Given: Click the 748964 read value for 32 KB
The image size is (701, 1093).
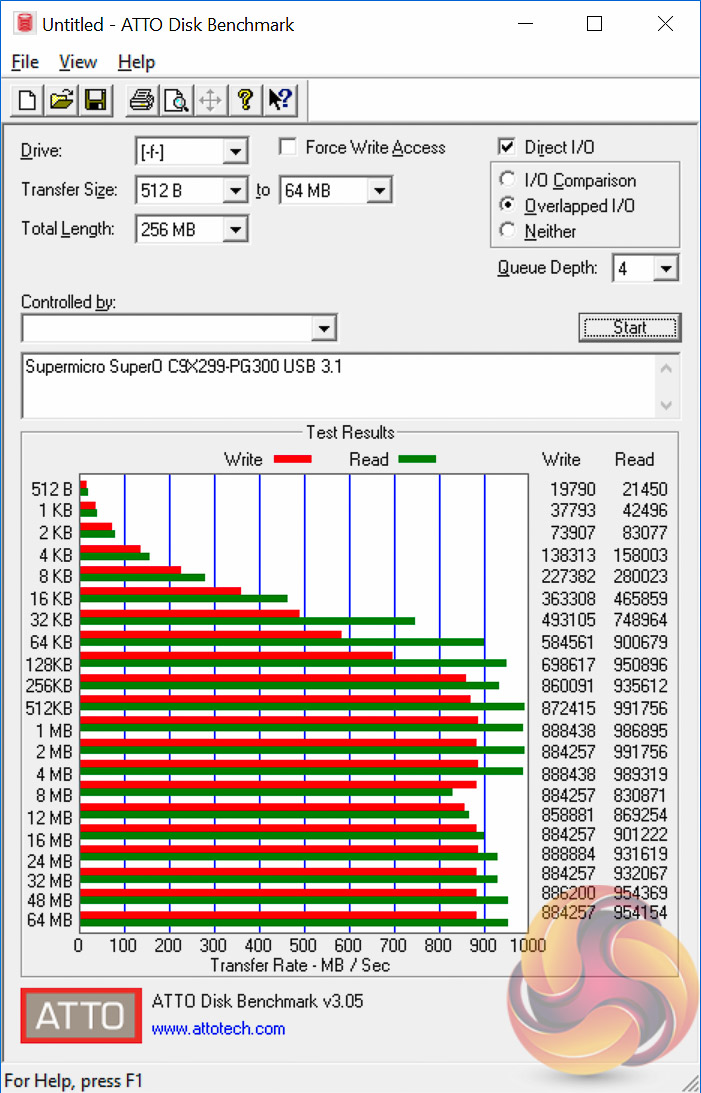Looking at the screenshot, I should 640,620.
